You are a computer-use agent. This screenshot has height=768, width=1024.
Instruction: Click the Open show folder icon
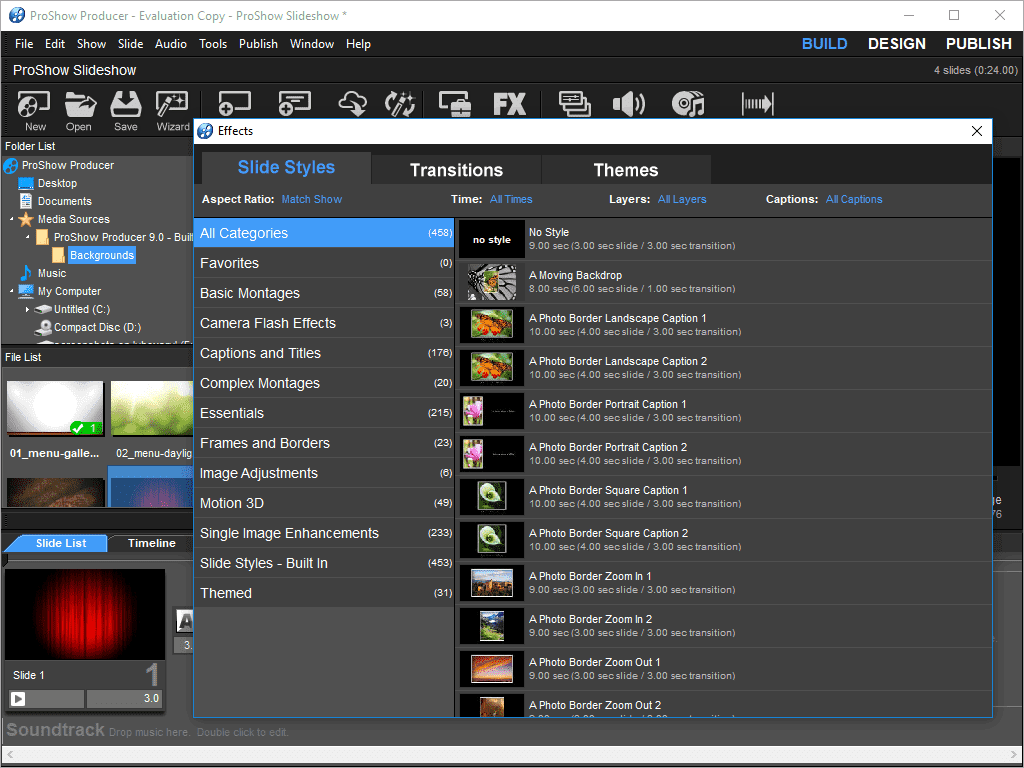[80, 104]
